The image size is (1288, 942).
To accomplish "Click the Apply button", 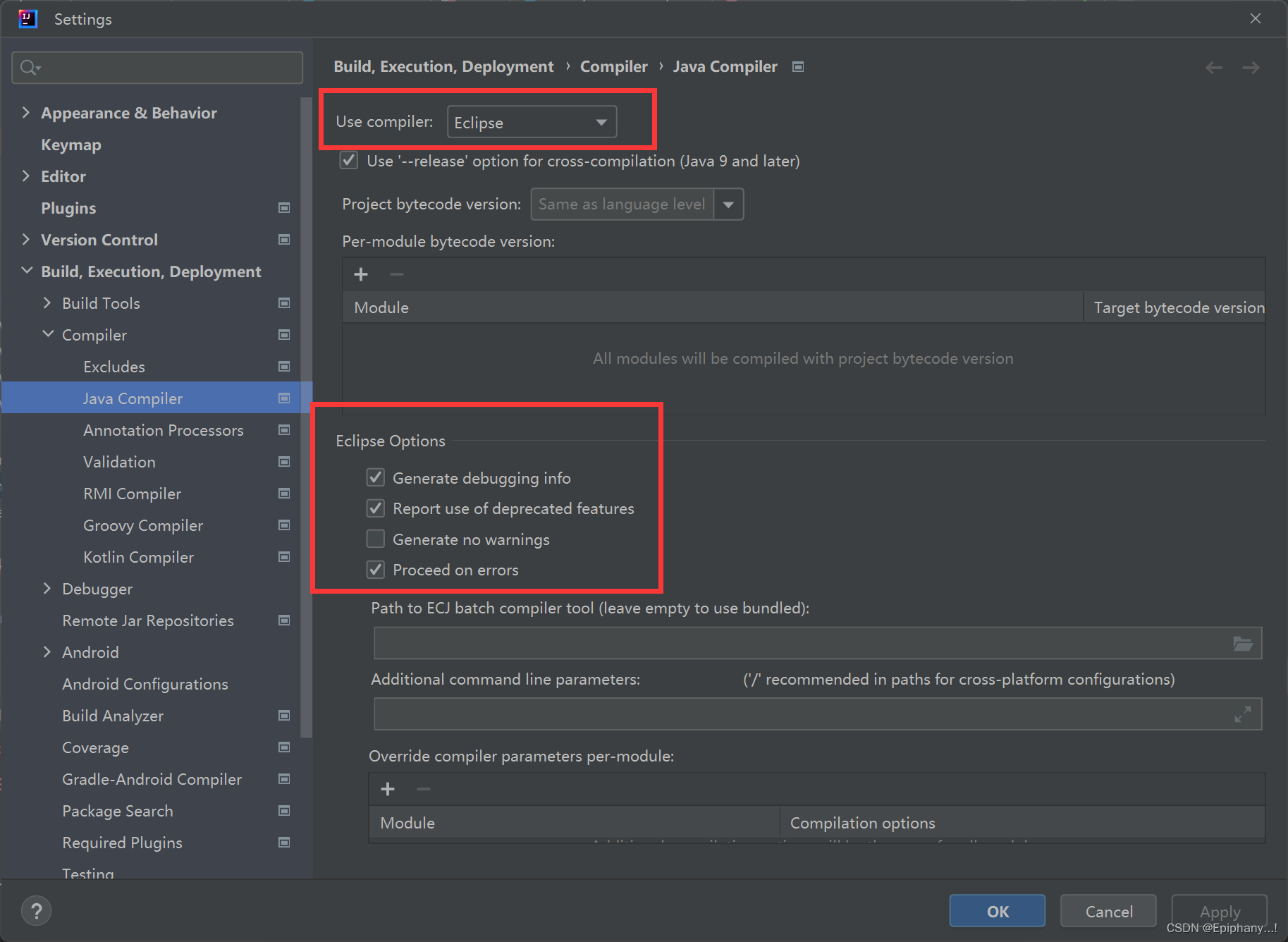I will (x=1219, y=911).
